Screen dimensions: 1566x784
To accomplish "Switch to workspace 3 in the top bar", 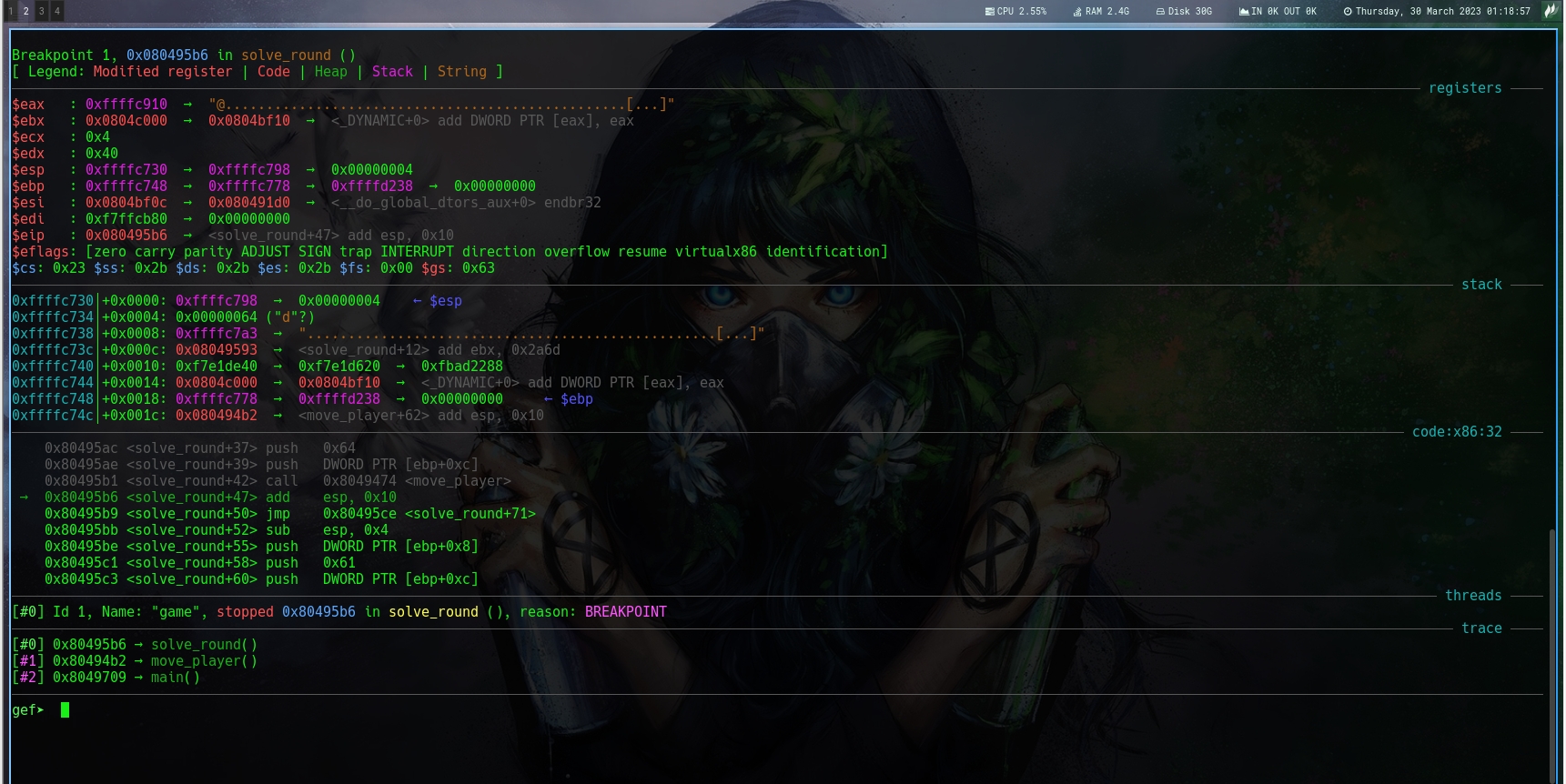I will [41, 11].
